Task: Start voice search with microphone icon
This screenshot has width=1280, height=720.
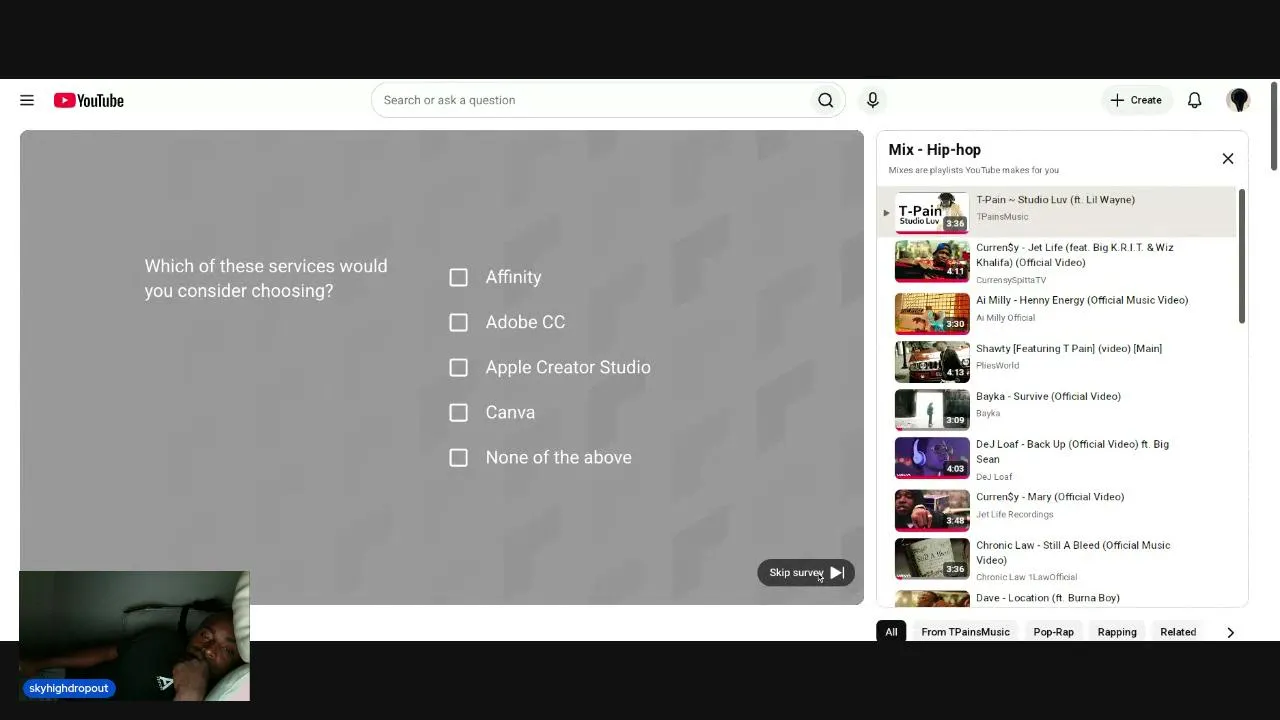Action: point(872,100)
